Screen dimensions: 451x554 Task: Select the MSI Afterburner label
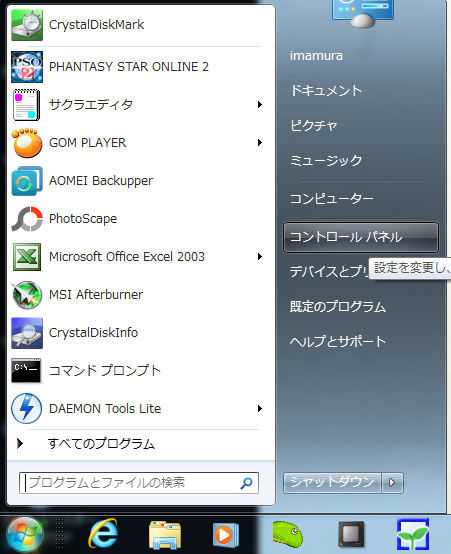96,295
